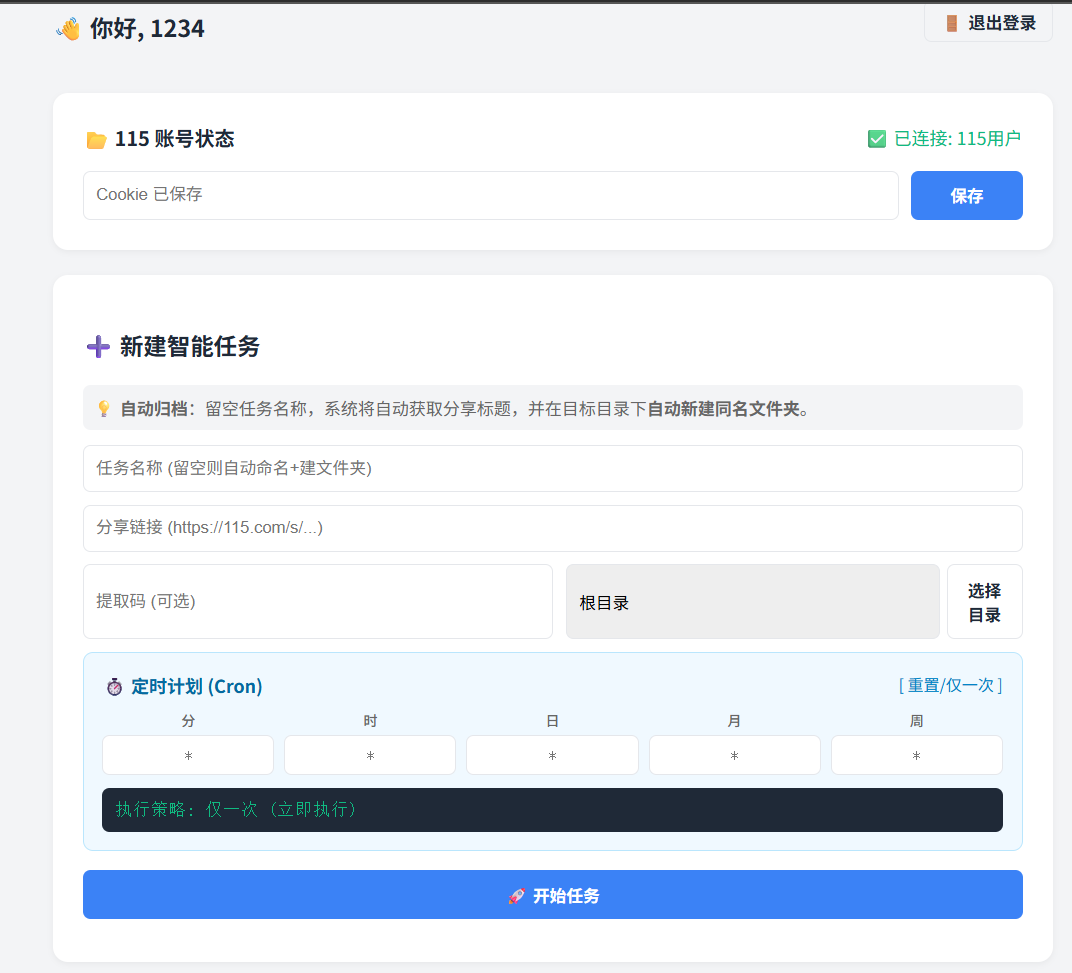The height and width of the screenshot is (973, 1072).
Task: Click the lightbulb tip icon for 自动归档
Action: click(104, 408)
